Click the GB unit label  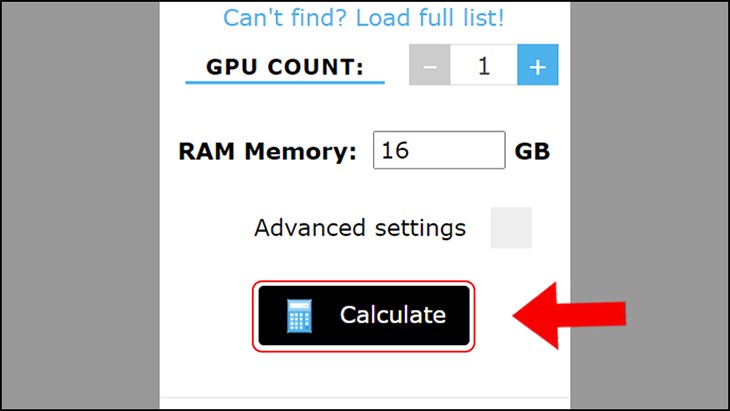tap(532, 151)
